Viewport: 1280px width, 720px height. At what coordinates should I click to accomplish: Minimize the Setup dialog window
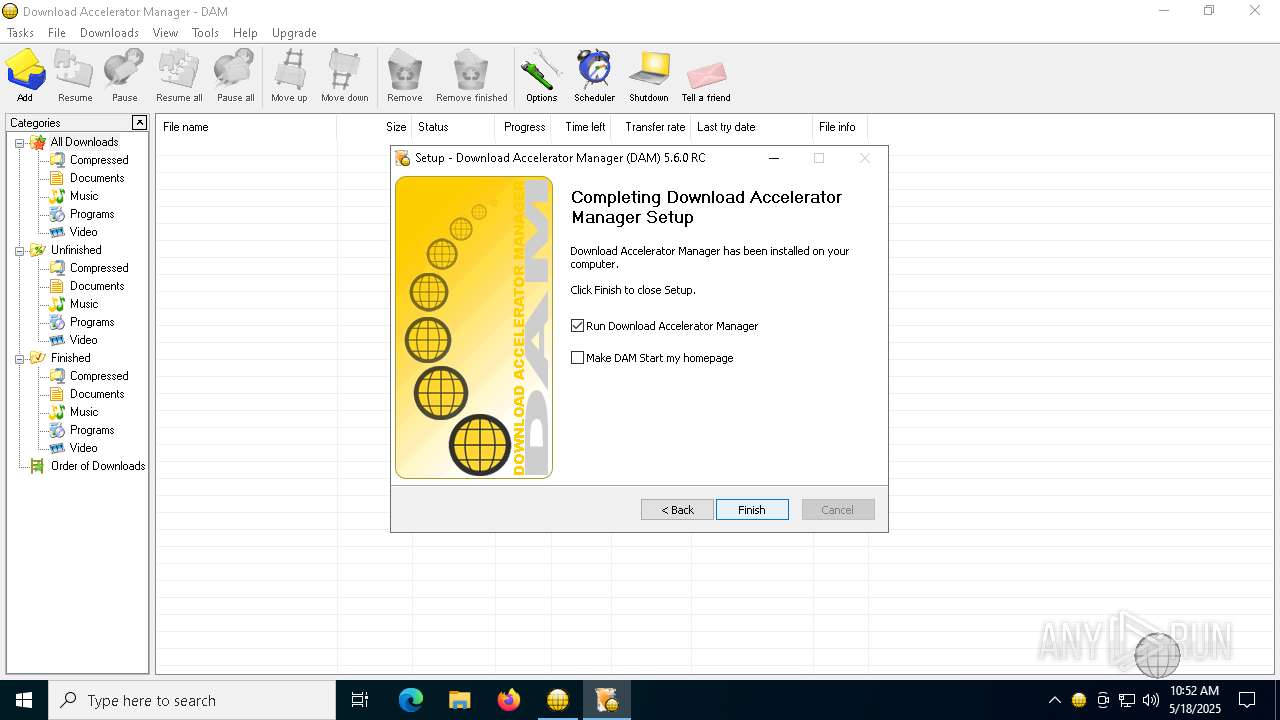(x=774, y=158)
